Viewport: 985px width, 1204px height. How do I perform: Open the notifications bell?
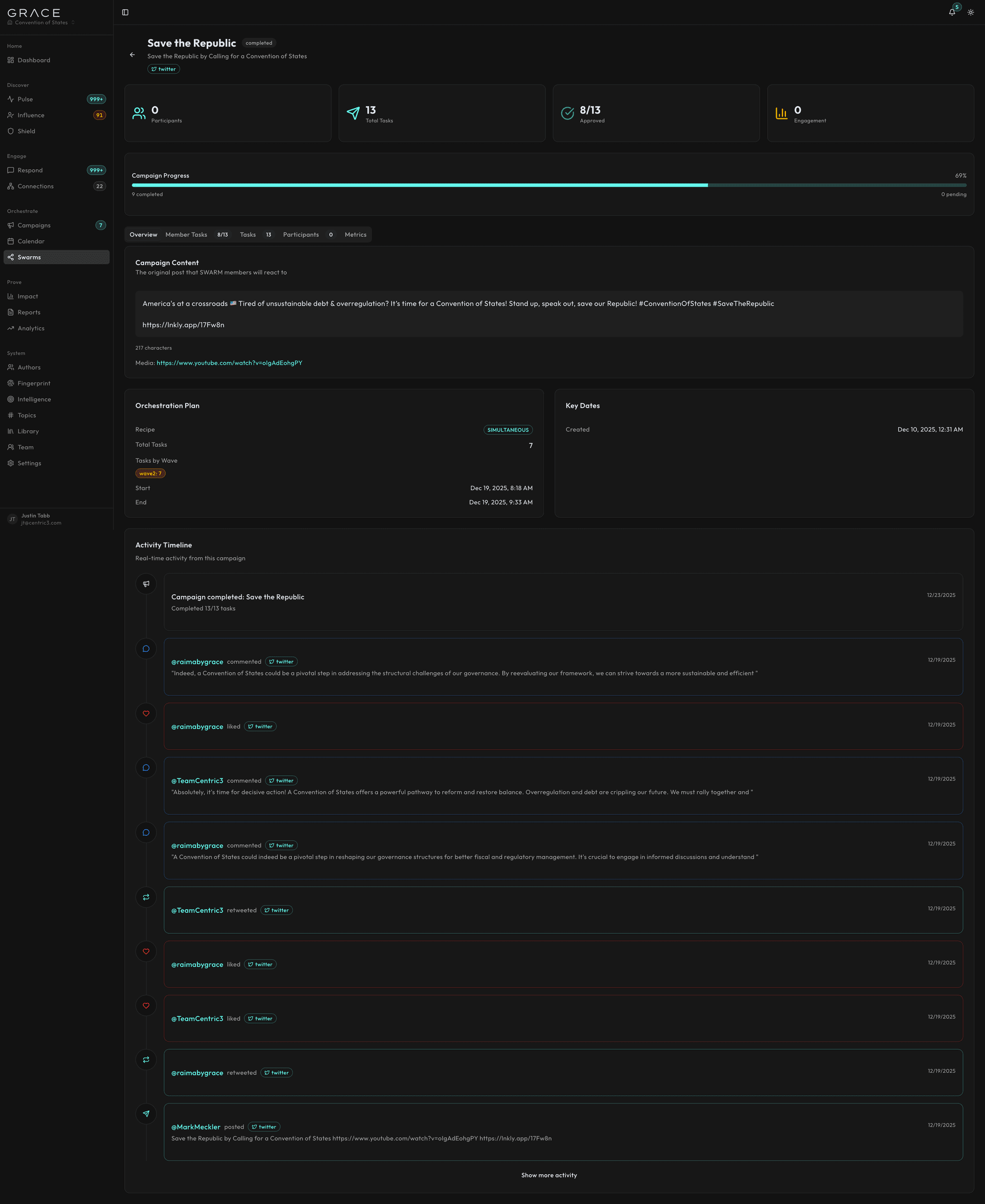coord(952,12)
